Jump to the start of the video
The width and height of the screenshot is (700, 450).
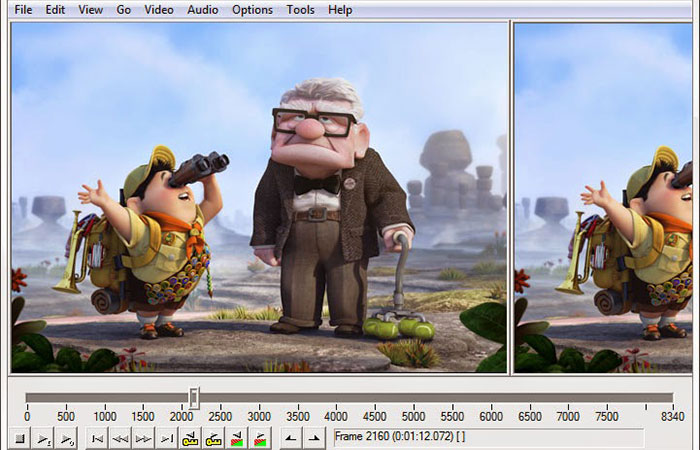(x=97, y=438)
